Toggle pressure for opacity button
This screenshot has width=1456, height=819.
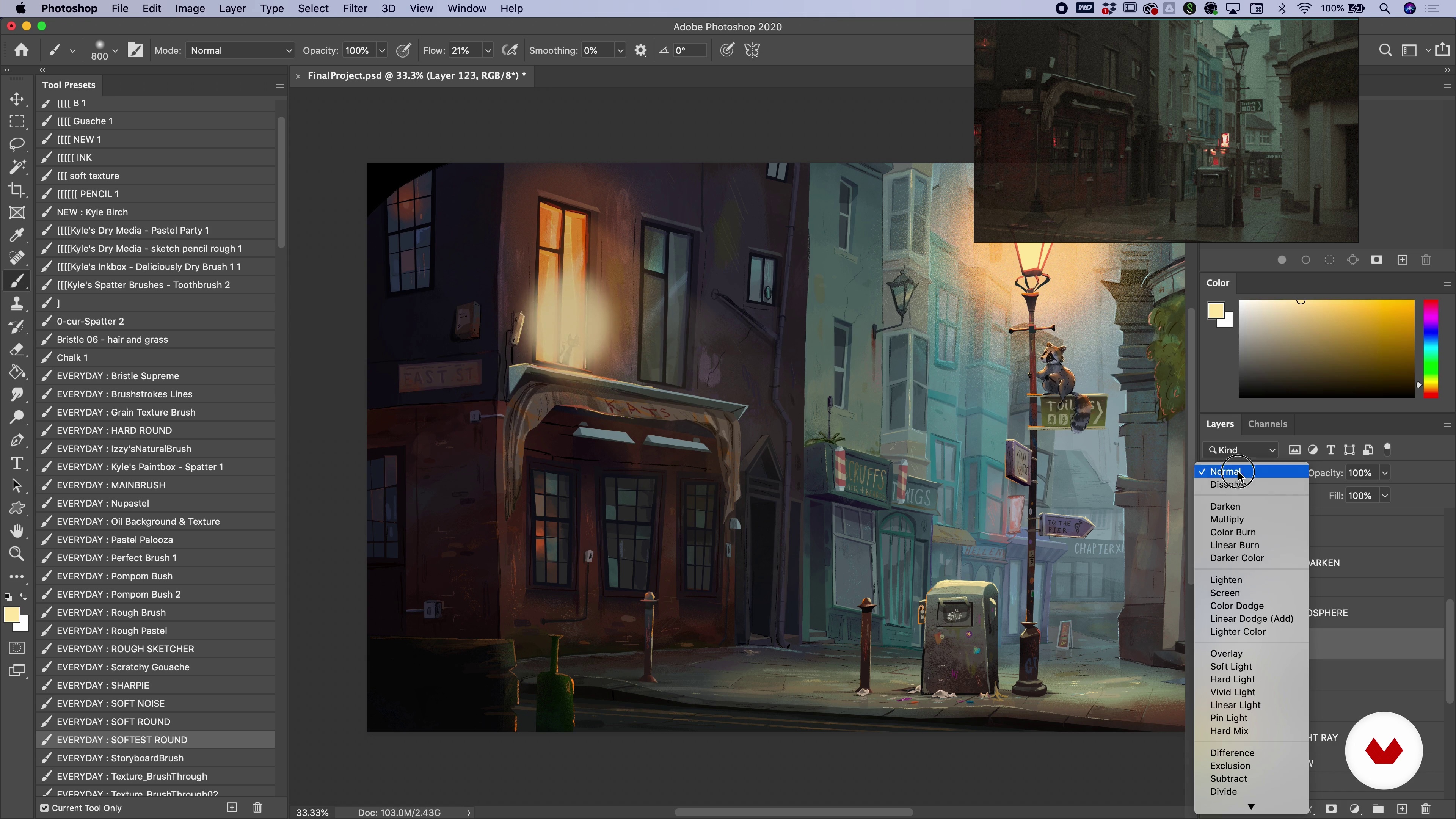pyautogui.click(x=403, y=50)
